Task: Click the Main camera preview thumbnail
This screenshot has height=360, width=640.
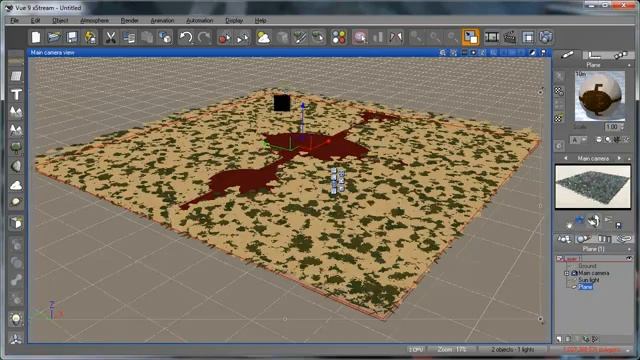Action: 593,187
